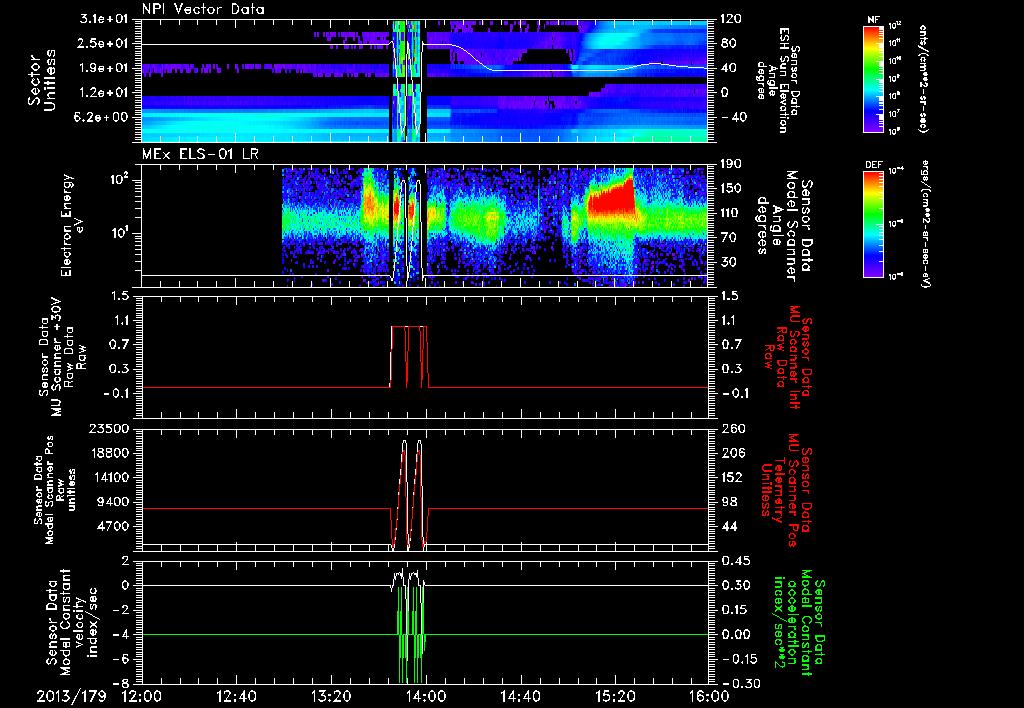Click the green Model Constant acceleration title
Image resolution: width=1024 pixels, height=708 pixels.
pyautogui.click(x=799, y=622)
